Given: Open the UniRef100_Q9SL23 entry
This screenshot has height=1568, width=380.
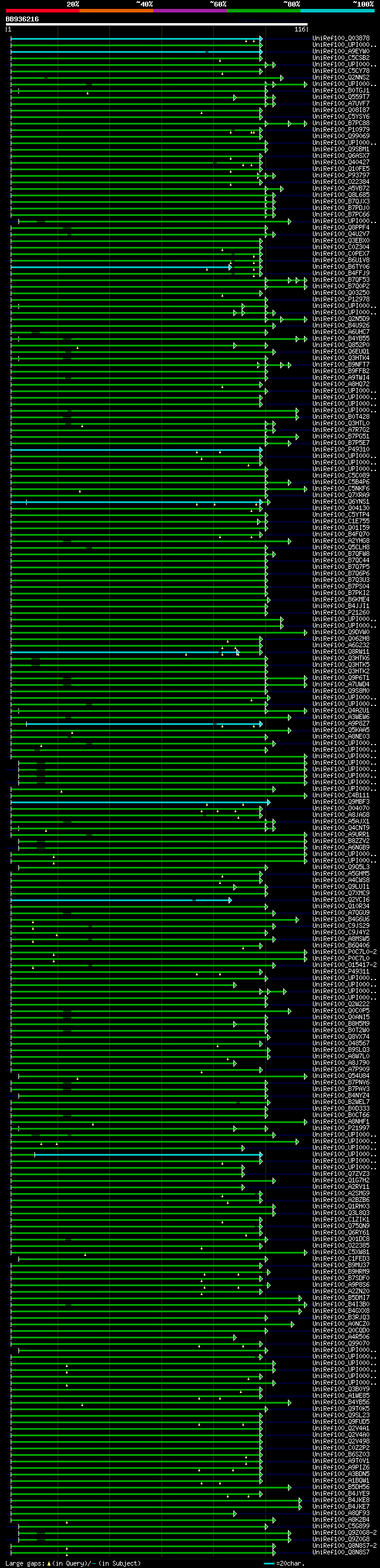Looking at the screenshot, I should (341, 1415).
